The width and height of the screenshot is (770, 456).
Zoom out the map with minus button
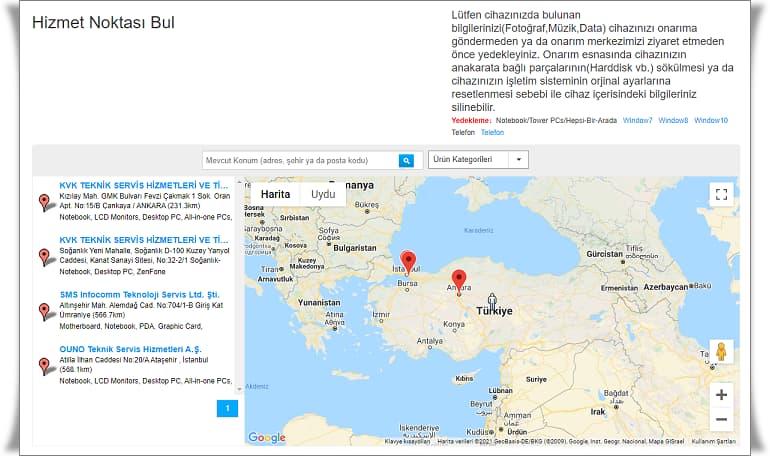pyautogui.click(x=721, y=419)
